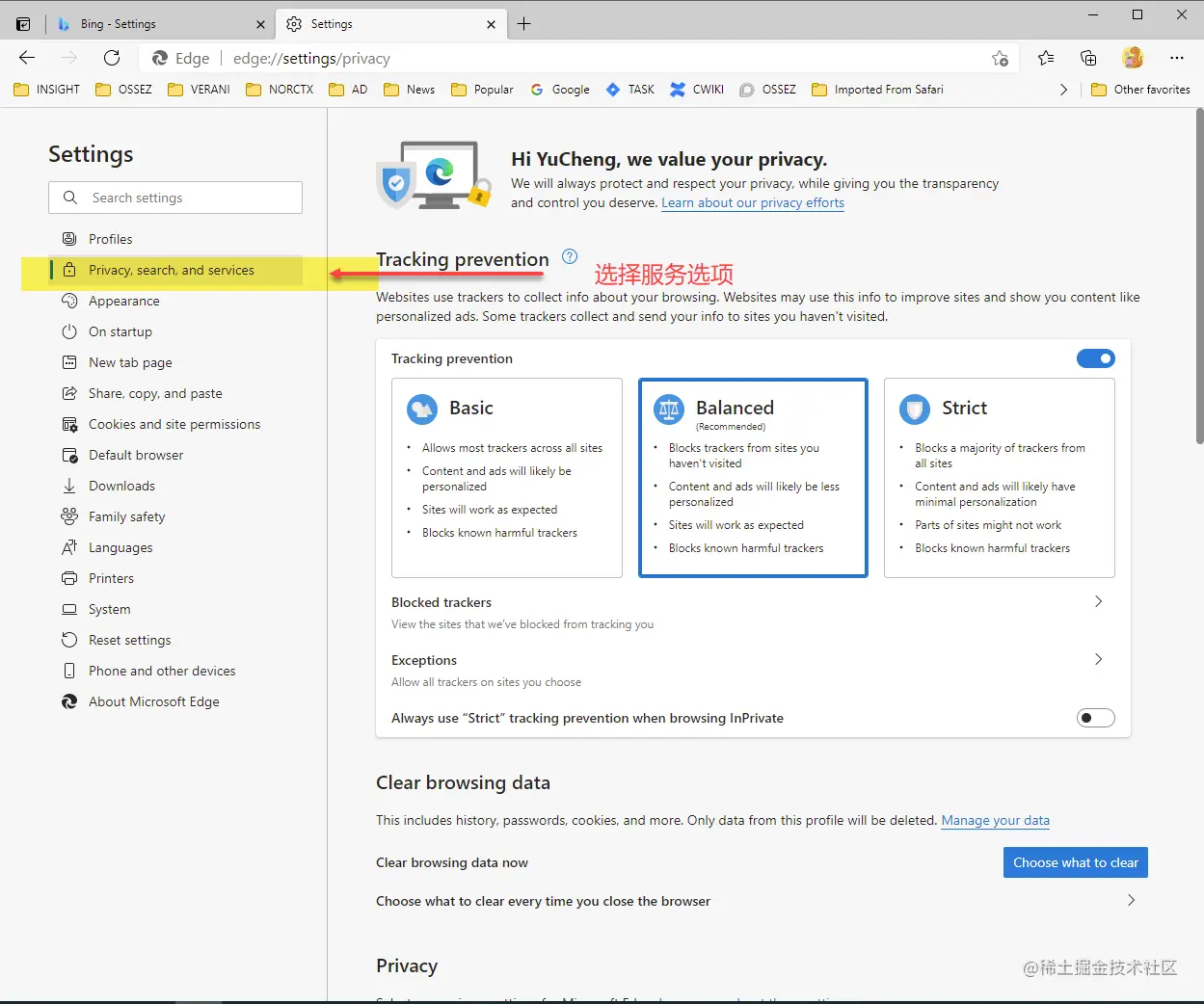Click the browser forward arrow

(69, 58)
